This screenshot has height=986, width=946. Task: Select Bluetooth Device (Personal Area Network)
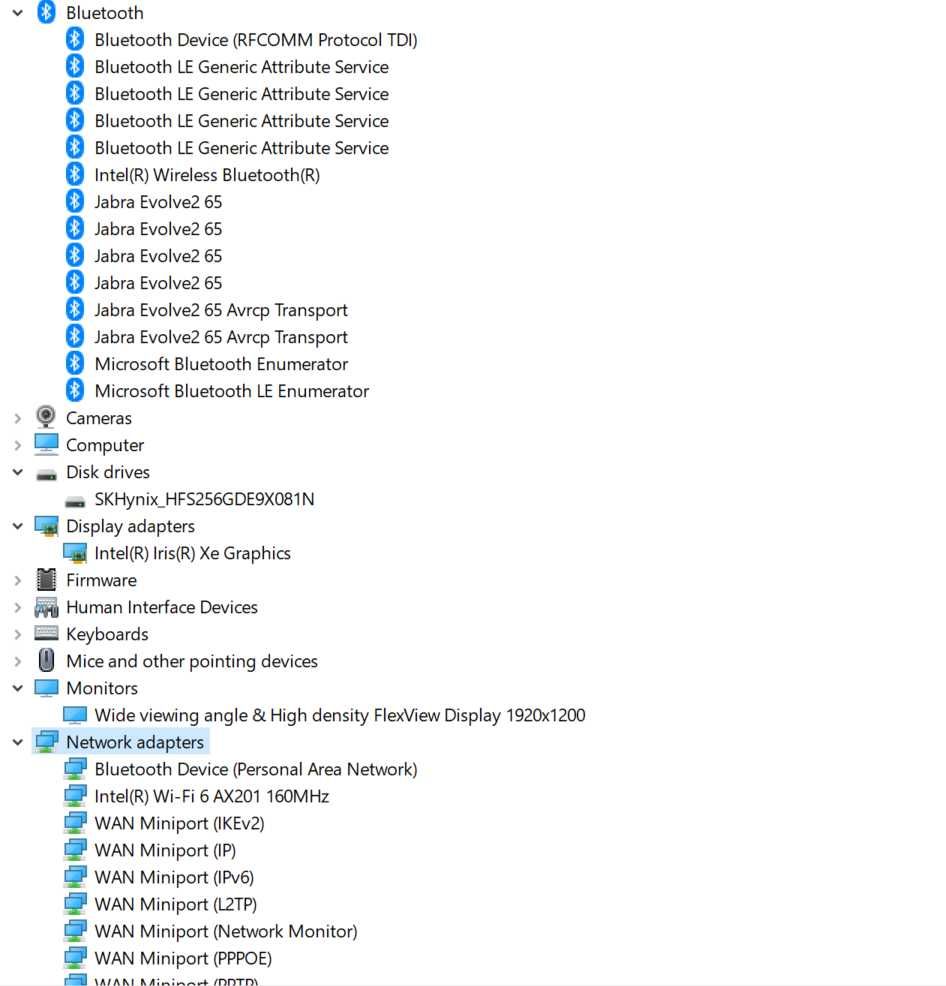point(256,770)
